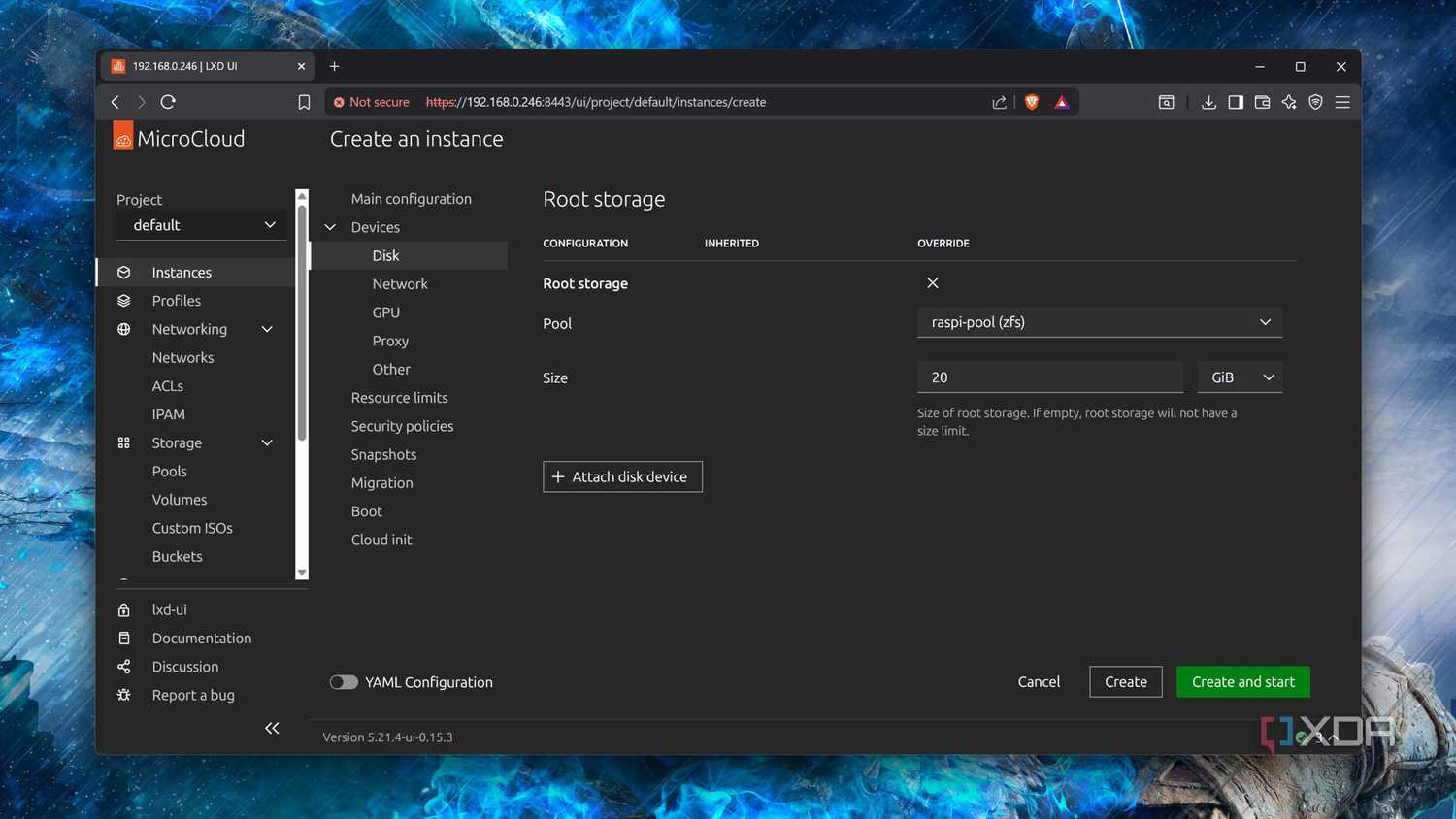Open the Discussion link
1456x819 pixels.
pos(184,667)
